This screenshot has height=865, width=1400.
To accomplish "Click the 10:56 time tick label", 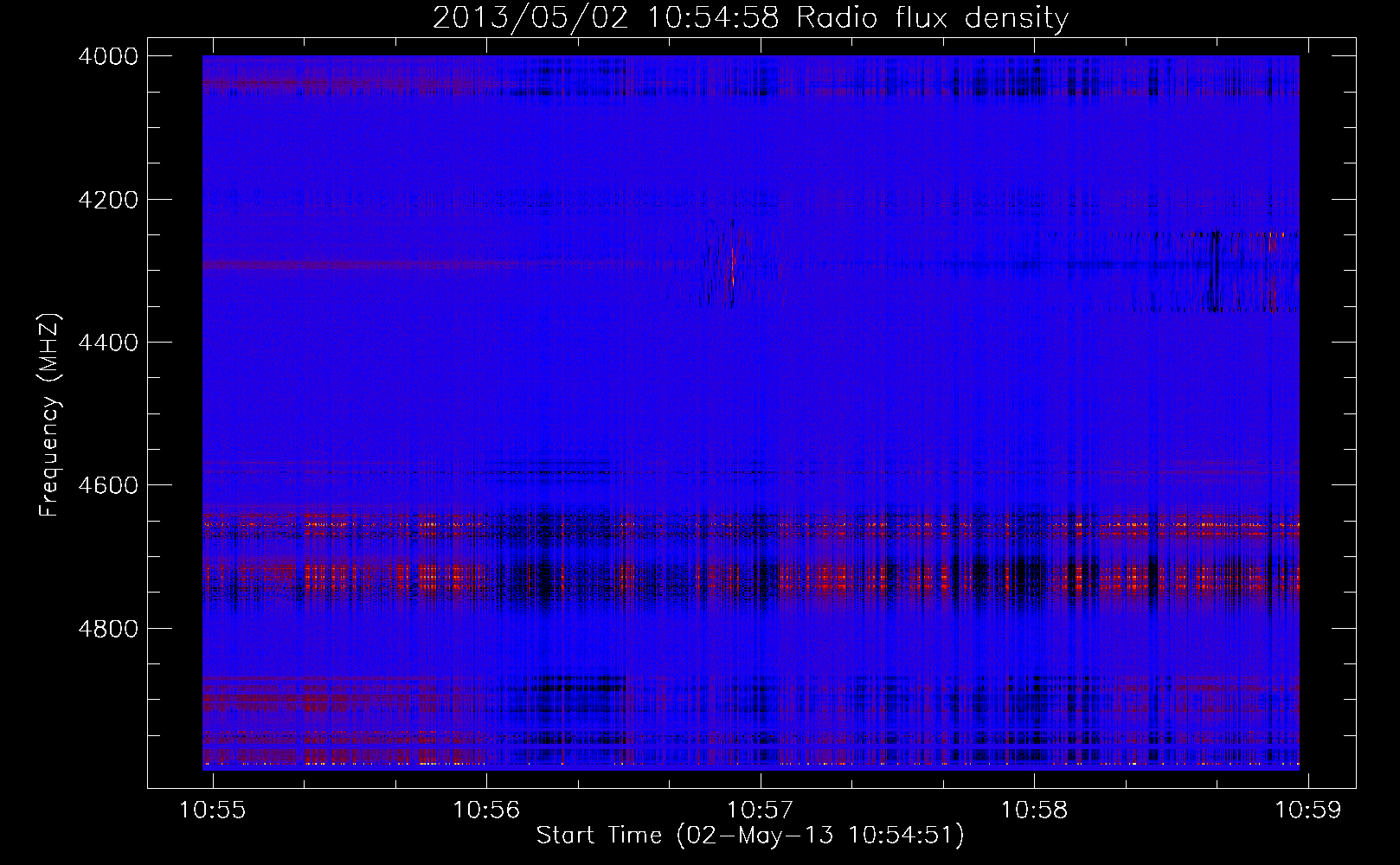I will 486,811.
